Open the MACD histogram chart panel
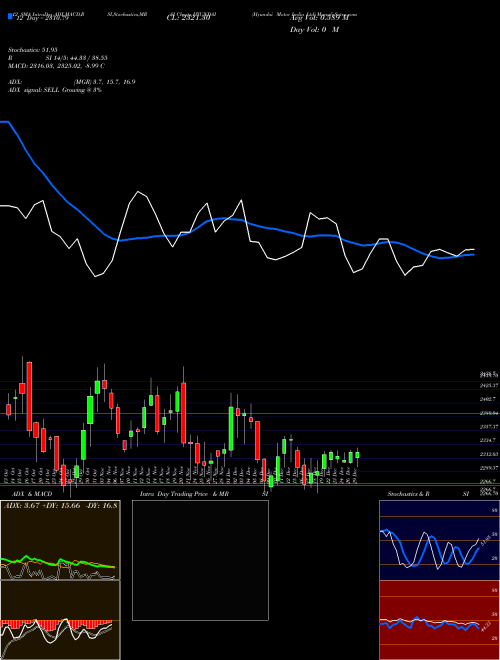Screen dimensions: 500x660 point(60,620)
